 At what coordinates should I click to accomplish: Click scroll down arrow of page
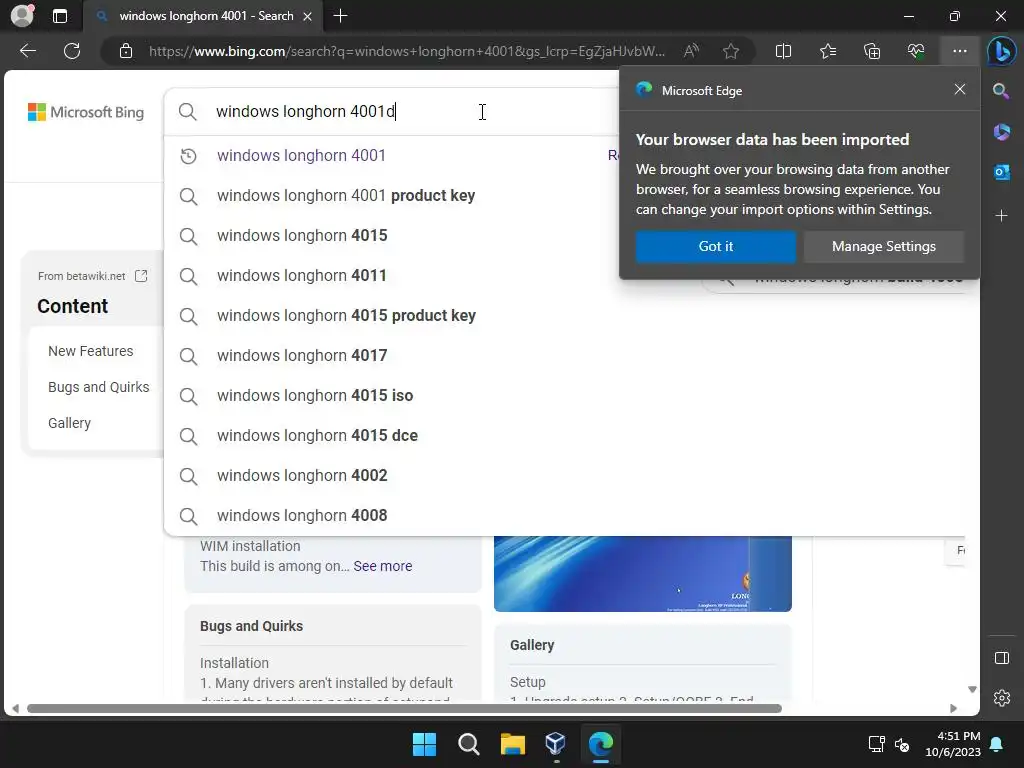972,690
